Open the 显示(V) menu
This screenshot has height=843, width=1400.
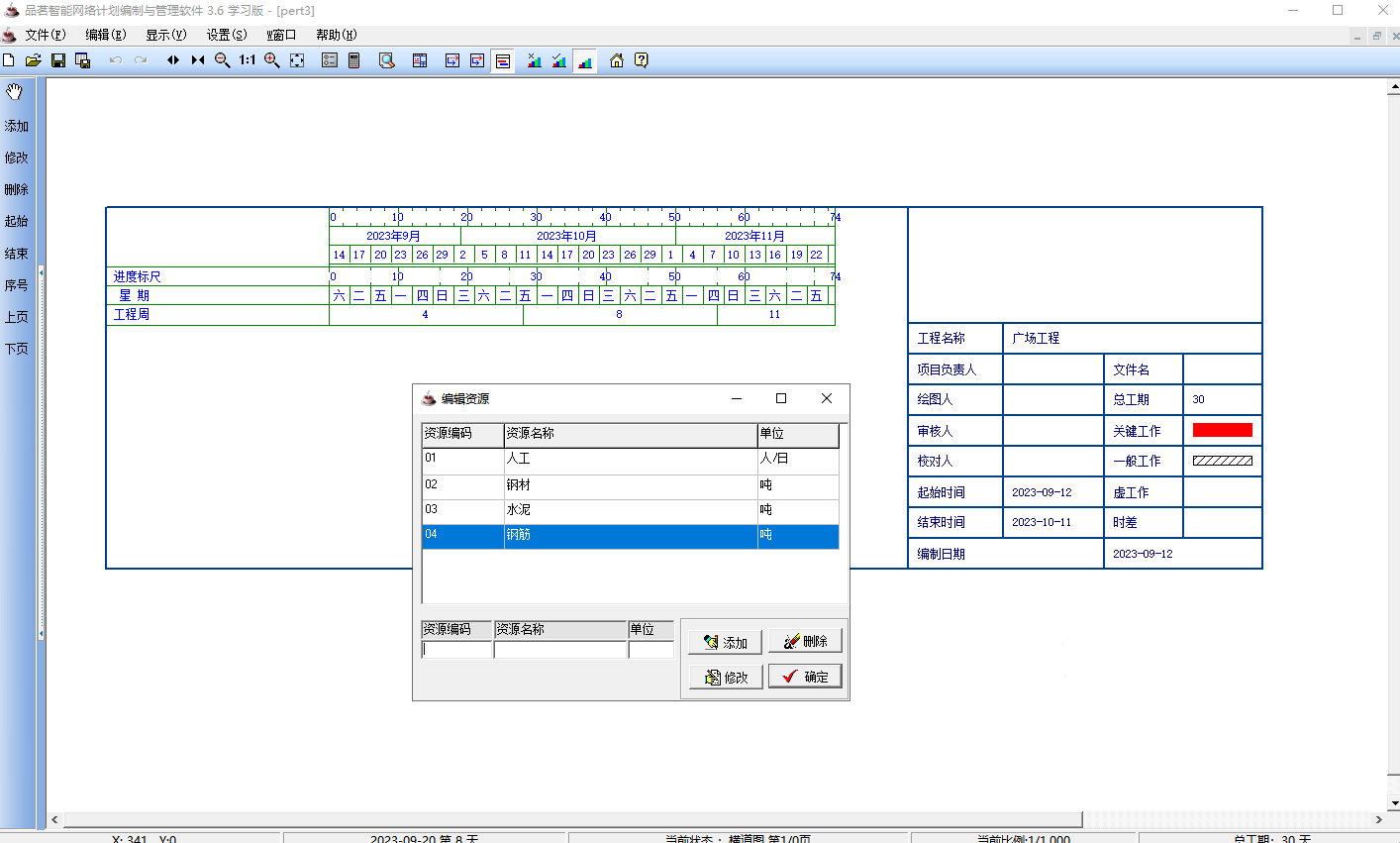[165, 35]
